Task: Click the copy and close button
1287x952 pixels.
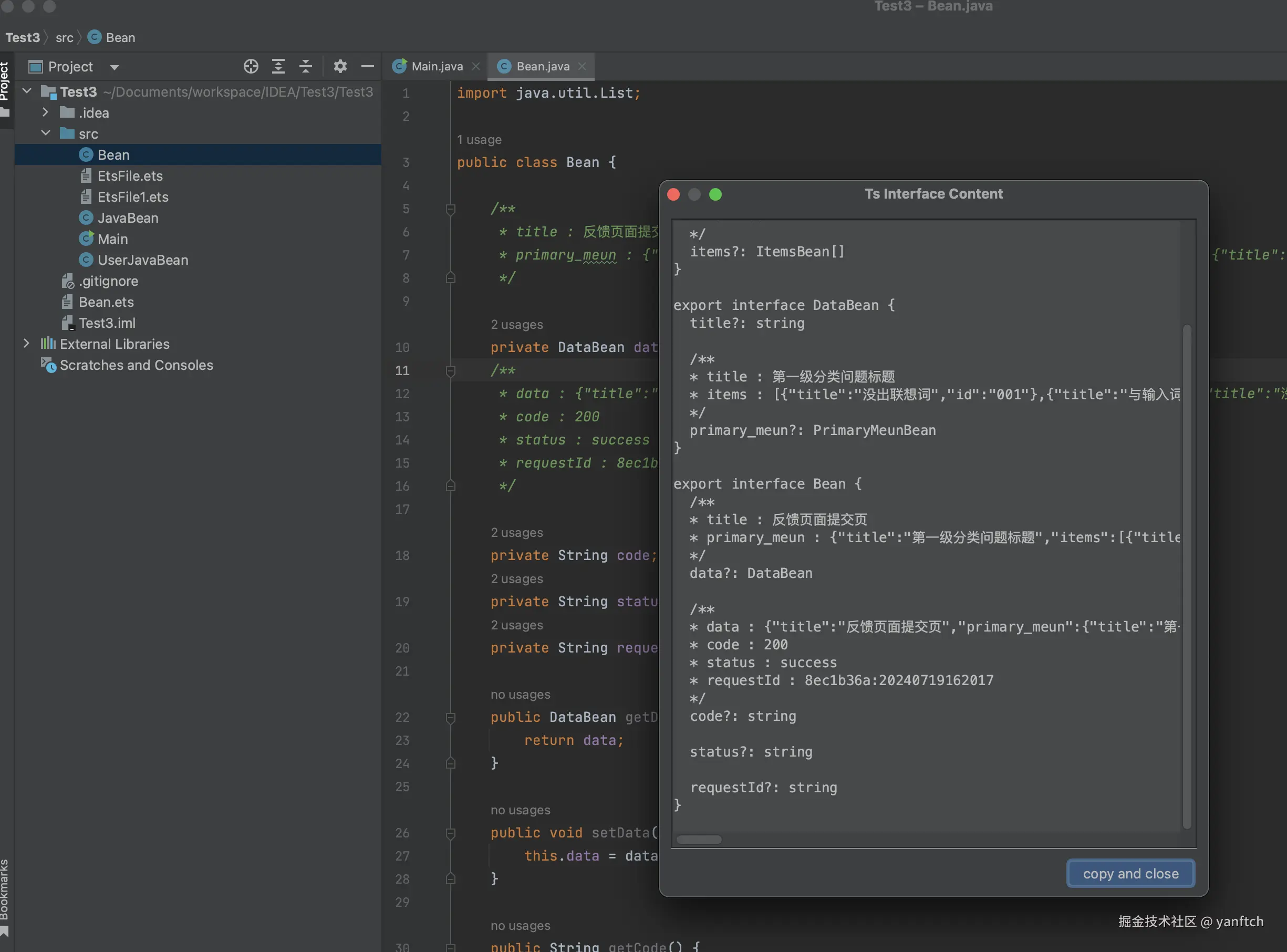Action: [1130, 874]
